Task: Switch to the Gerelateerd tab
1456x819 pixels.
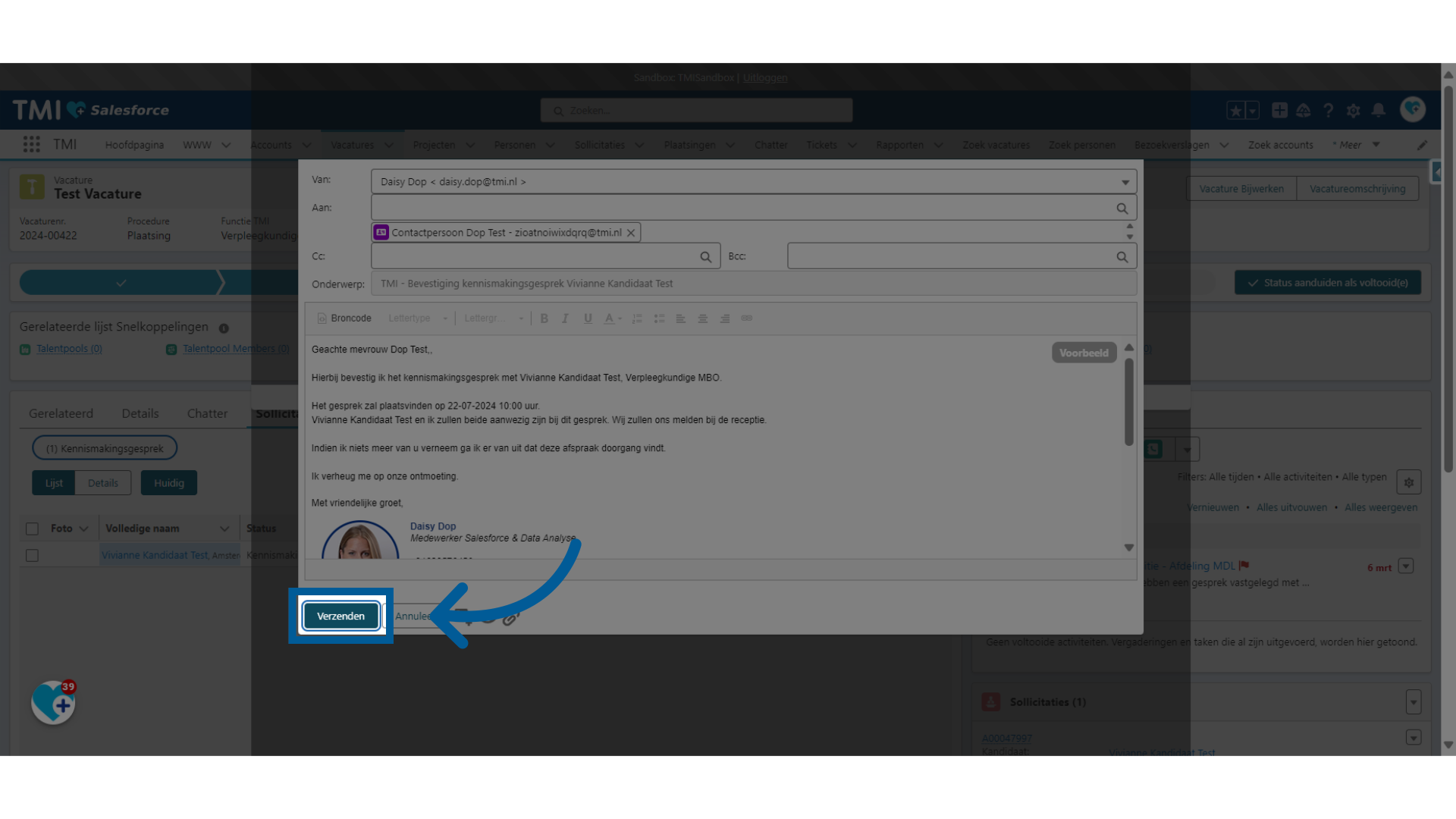Action: click(61, 413)
